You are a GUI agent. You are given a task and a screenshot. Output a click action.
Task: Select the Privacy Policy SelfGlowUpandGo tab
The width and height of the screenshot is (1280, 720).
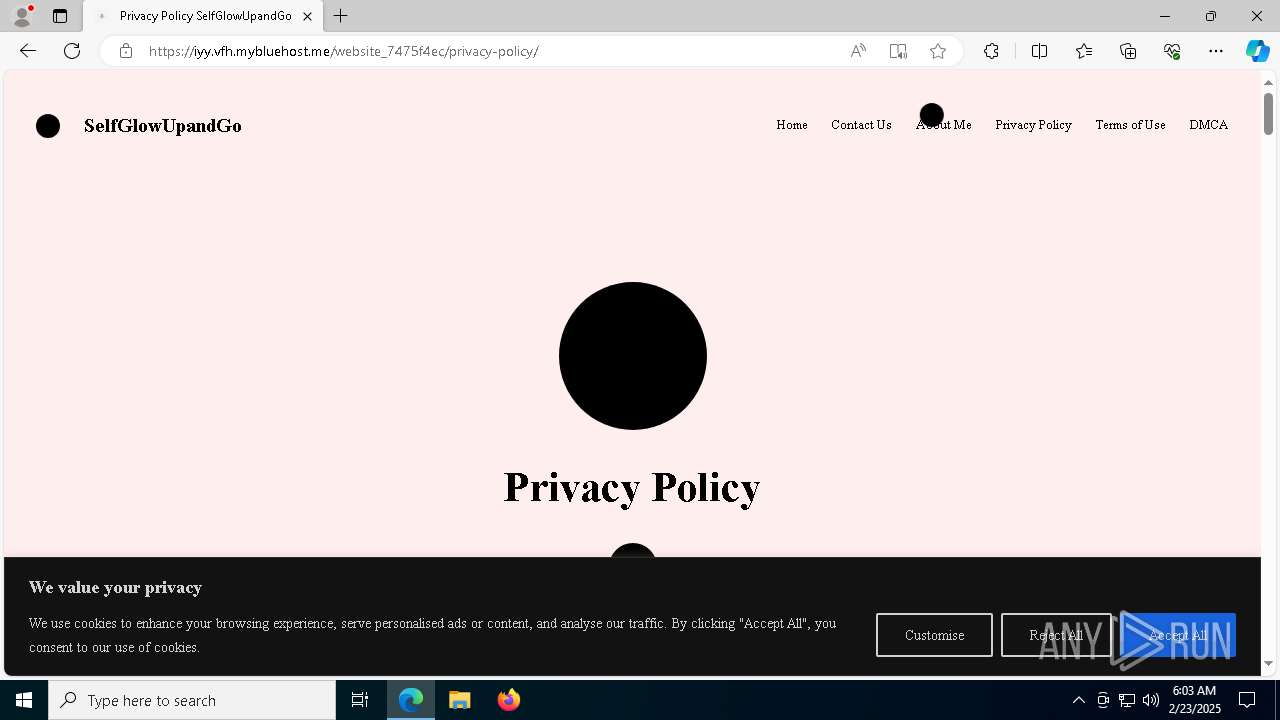pos(203,16)
